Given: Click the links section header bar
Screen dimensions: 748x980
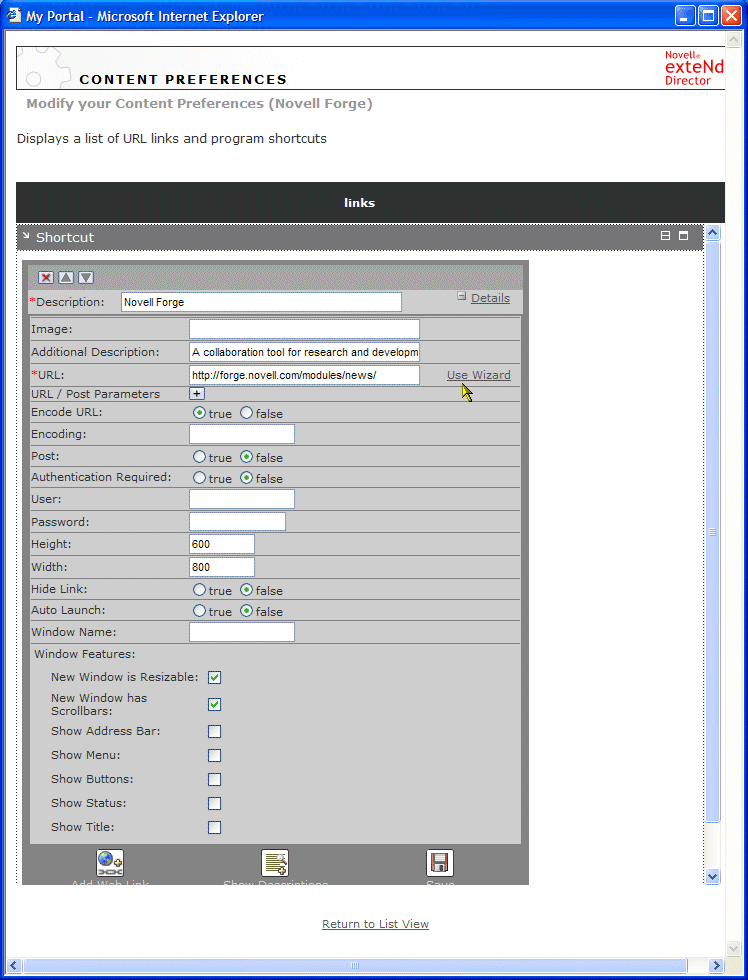Looking at the screenshot, I should tap(371, 202).
